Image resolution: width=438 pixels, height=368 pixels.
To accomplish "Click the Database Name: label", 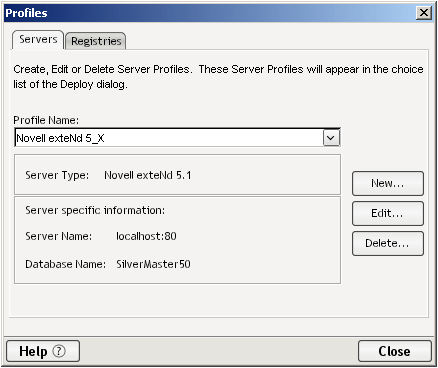I will pos(66,264).
